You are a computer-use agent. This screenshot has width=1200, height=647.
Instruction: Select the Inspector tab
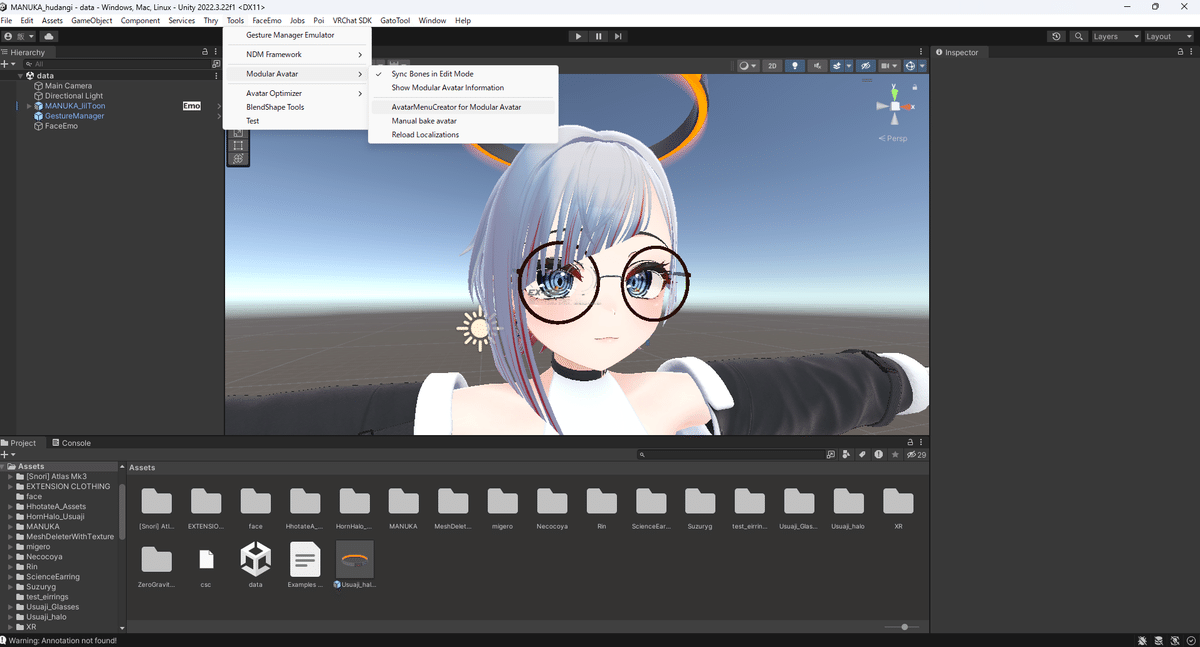coord(957,52)
